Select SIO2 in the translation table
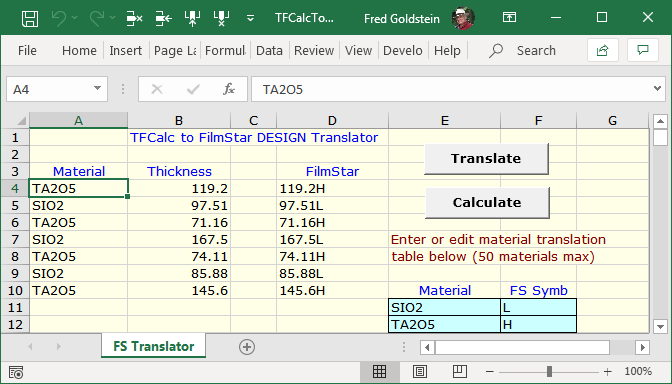 tap(444, 307)
